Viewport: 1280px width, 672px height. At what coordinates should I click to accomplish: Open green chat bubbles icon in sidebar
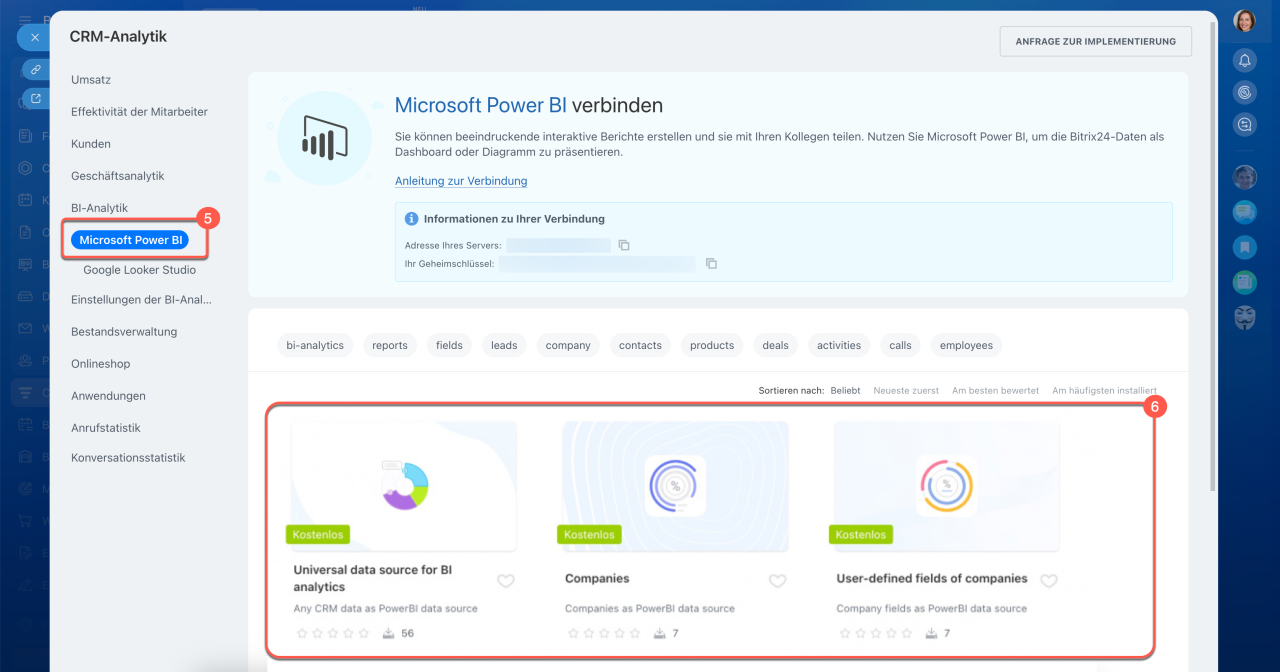tap(1244, 212)
